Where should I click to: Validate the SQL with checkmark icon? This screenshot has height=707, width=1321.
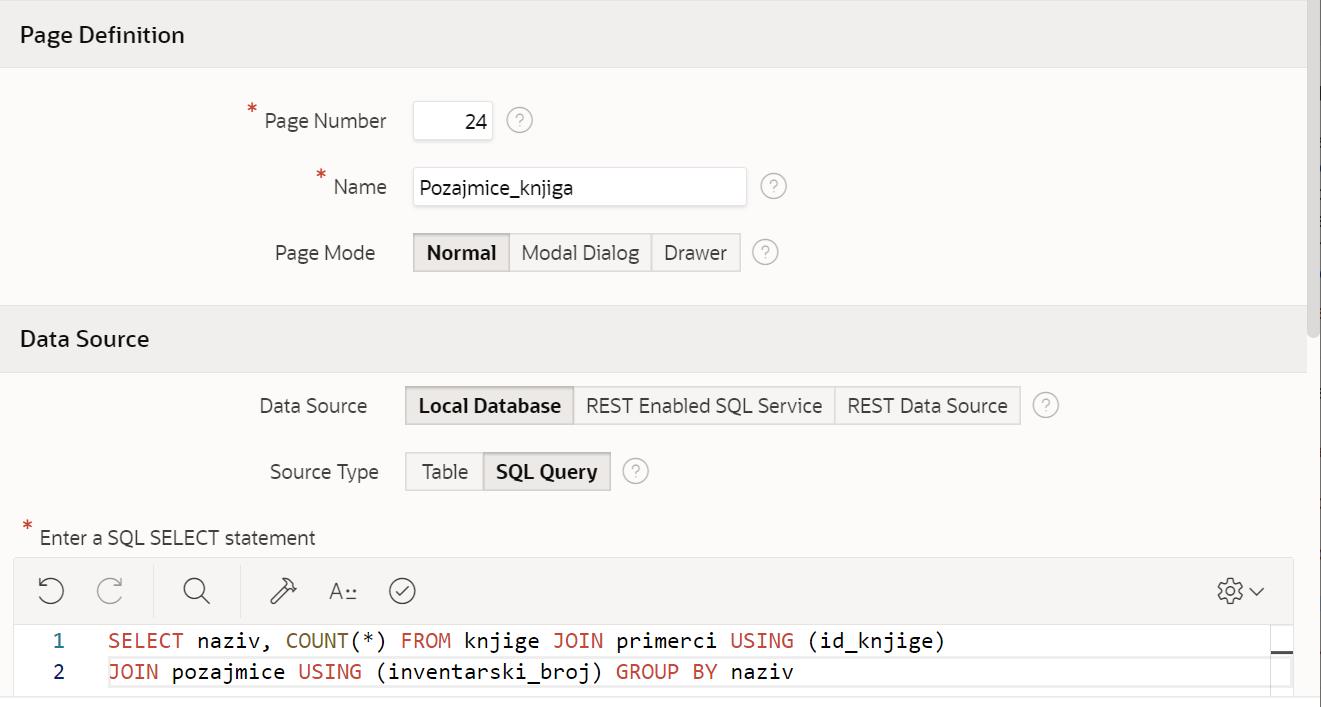click(x=402, y=591)
